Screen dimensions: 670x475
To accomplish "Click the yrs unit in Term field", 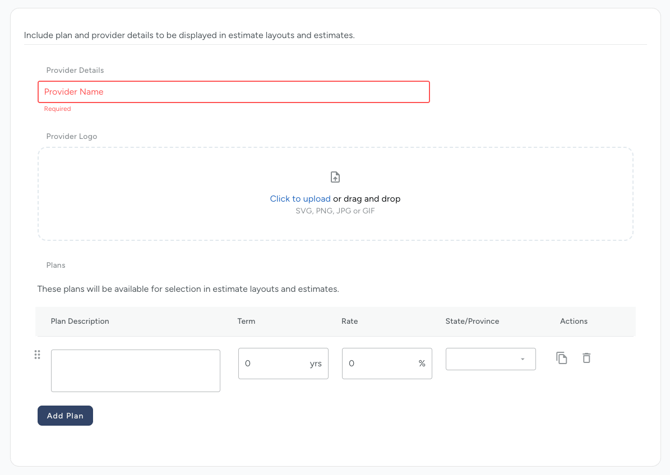I will click(x=316, y=364).
